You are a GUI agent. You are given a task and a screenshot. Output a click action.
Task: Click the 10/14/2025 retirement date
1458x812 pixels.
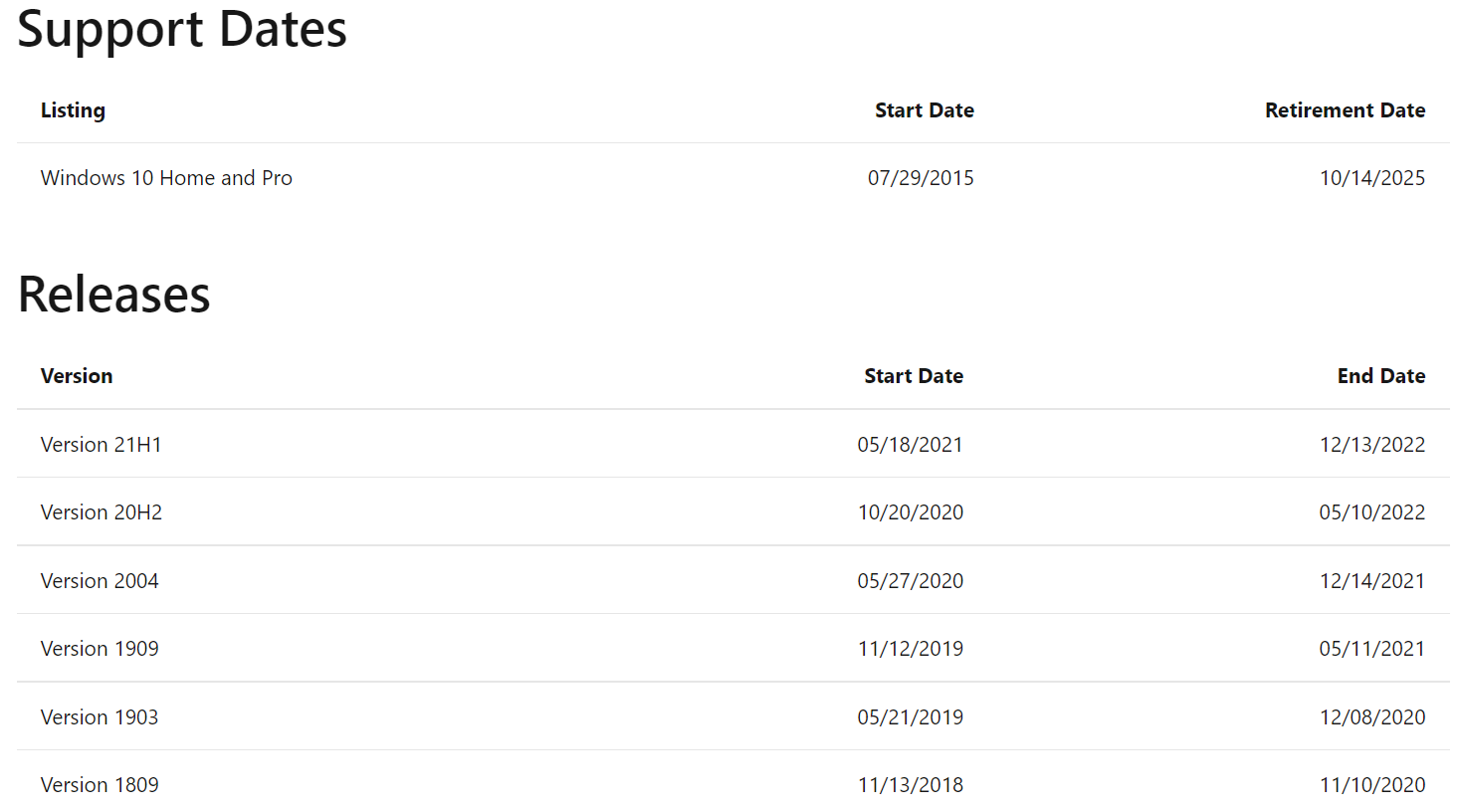click(x=1372, y=178)
